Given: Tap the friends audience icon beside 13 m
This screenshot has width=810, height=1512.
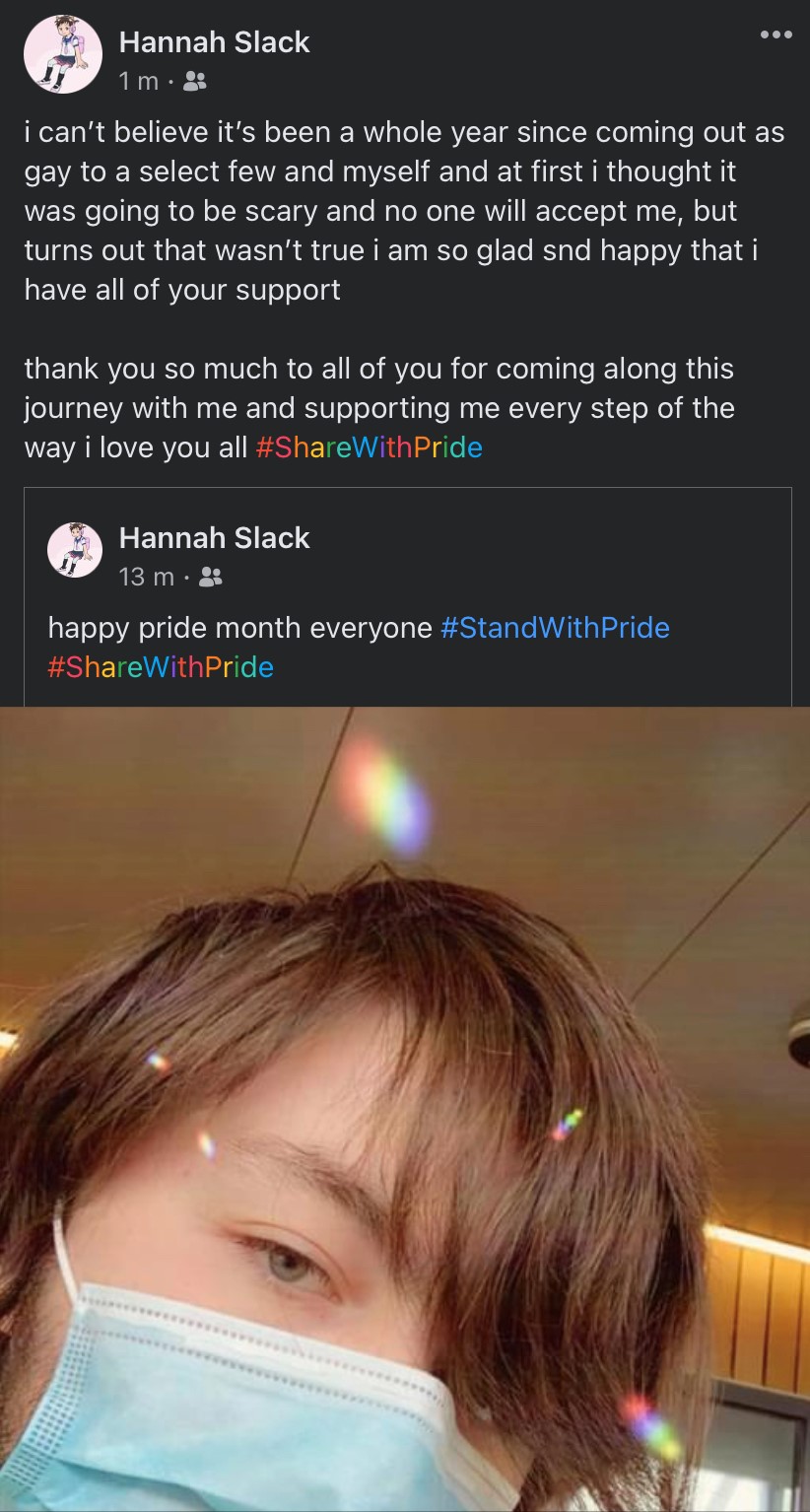Looking at the screenshot, I should [210, 577].
